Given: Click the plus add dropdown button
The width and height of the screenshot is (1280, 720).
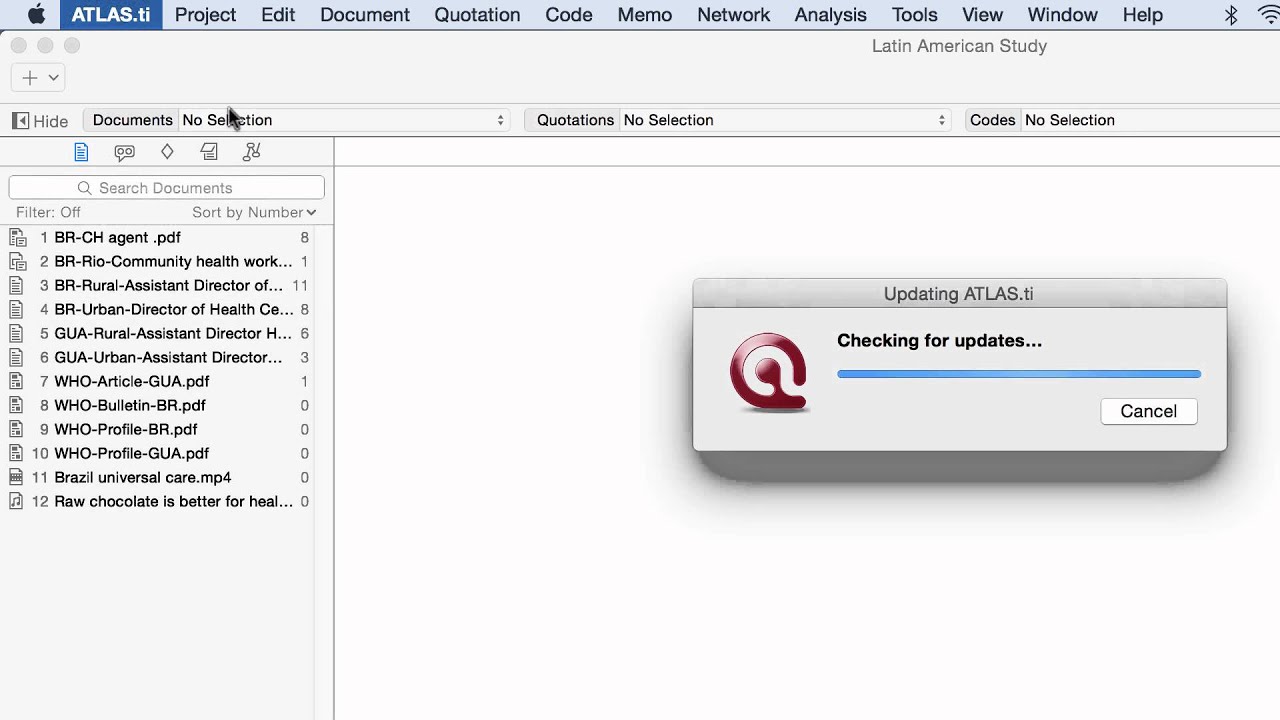Looking at the screenshot, I should coord(39,77).
